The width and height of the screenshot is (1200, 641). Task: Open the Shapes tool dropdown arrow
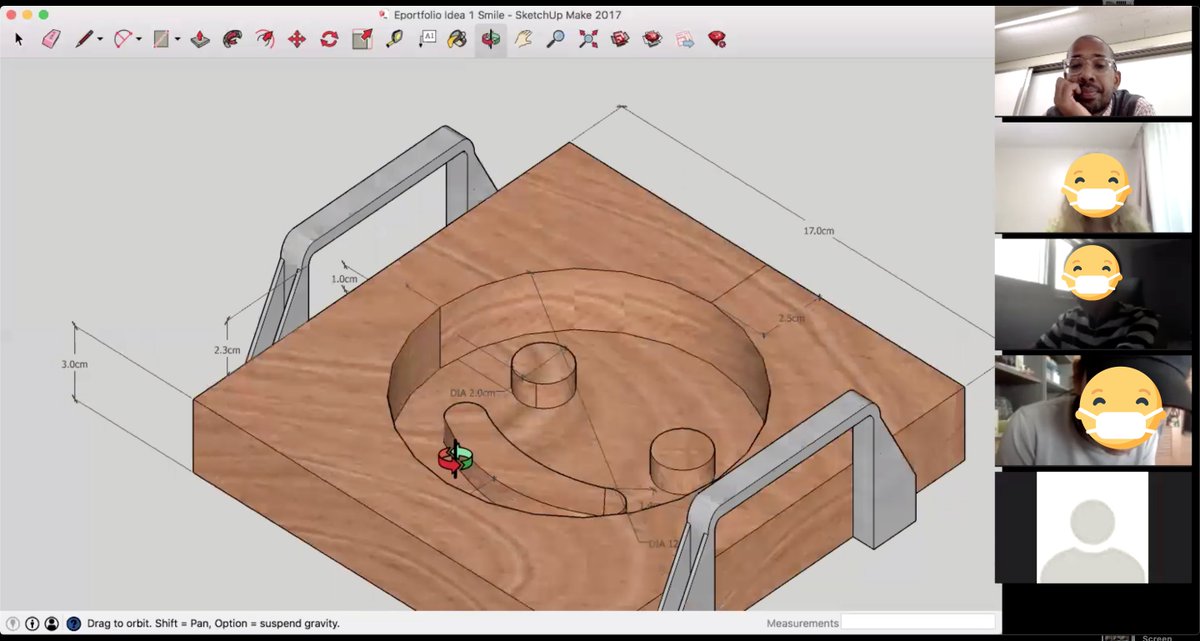[177, 40]
